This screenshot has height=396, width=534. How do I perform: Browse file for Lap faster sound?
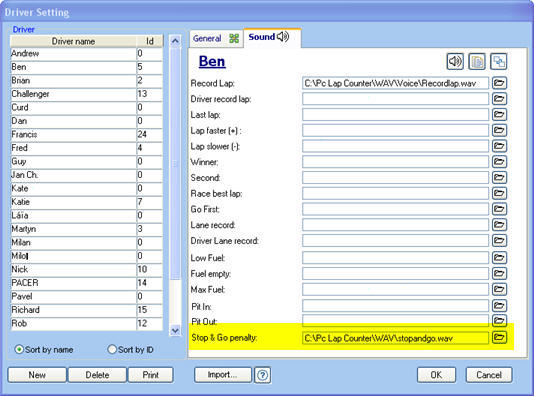click(499, 130)
